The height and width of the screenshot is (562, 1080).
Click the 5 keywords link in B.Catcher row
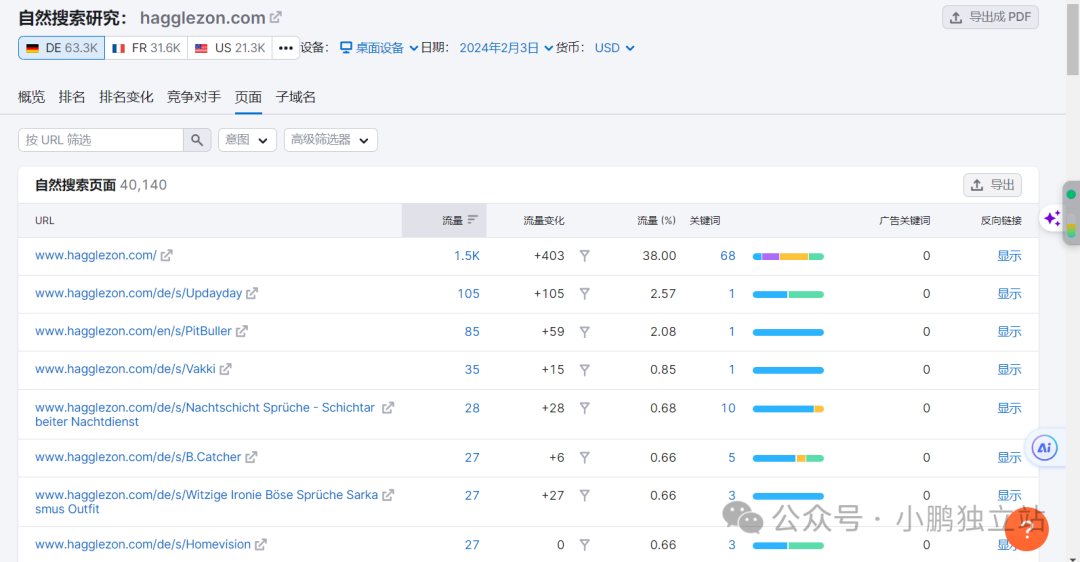731,457
